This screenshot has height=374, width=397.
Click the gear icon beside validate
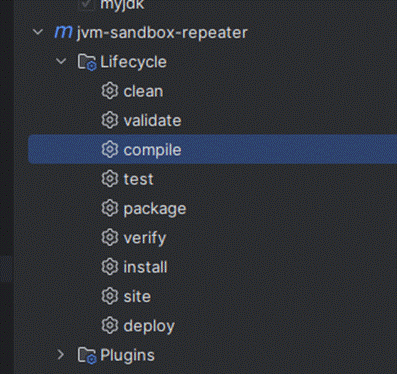(x=110, y=120)
